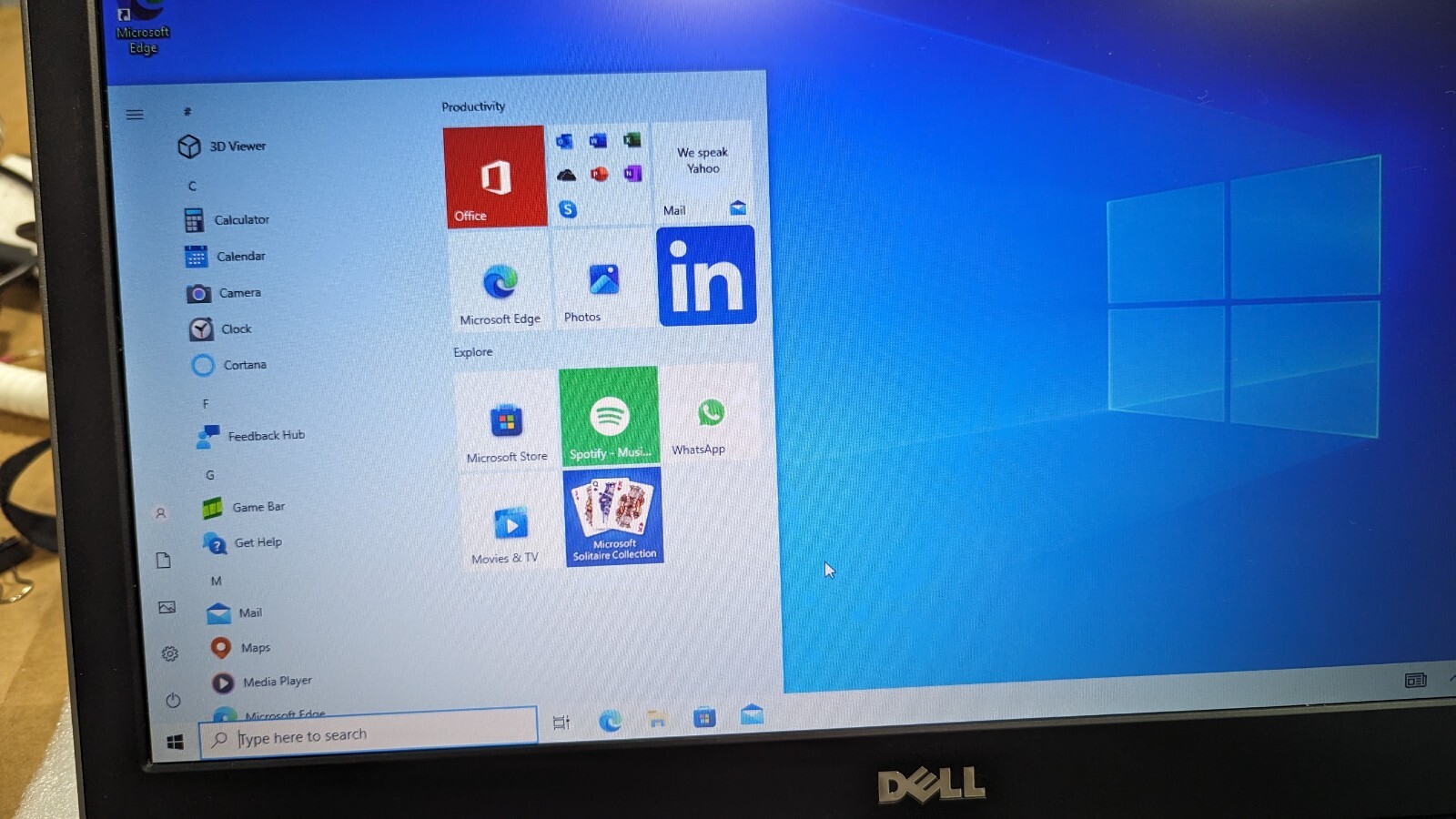This screenshot has width=1456, height=819.
Task: Open Feedback Hub
Action: pos(251,436)
